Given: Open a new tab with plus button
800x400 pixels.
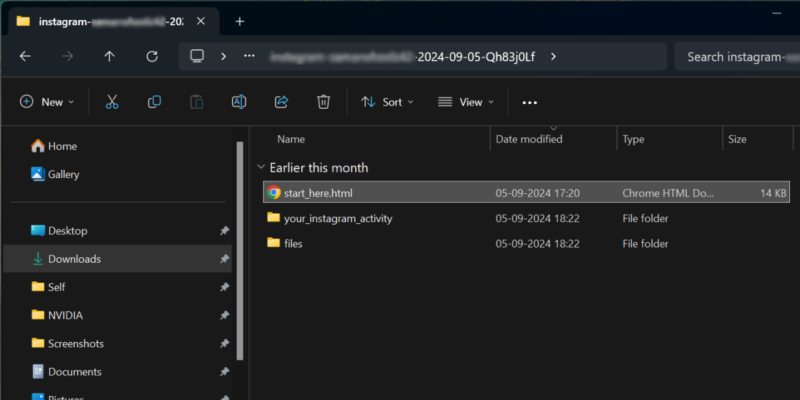Looking at the screenshot, I should 239,21.
